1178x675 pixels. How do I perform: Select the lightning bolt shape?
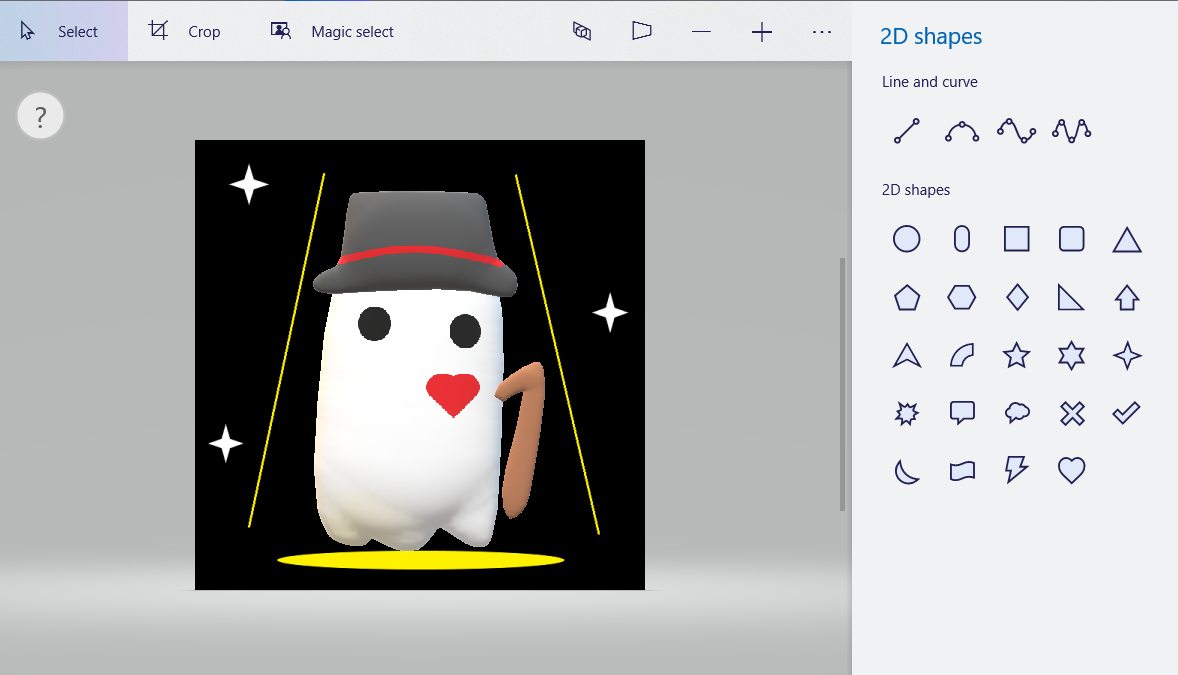[x=1016, y=470]
